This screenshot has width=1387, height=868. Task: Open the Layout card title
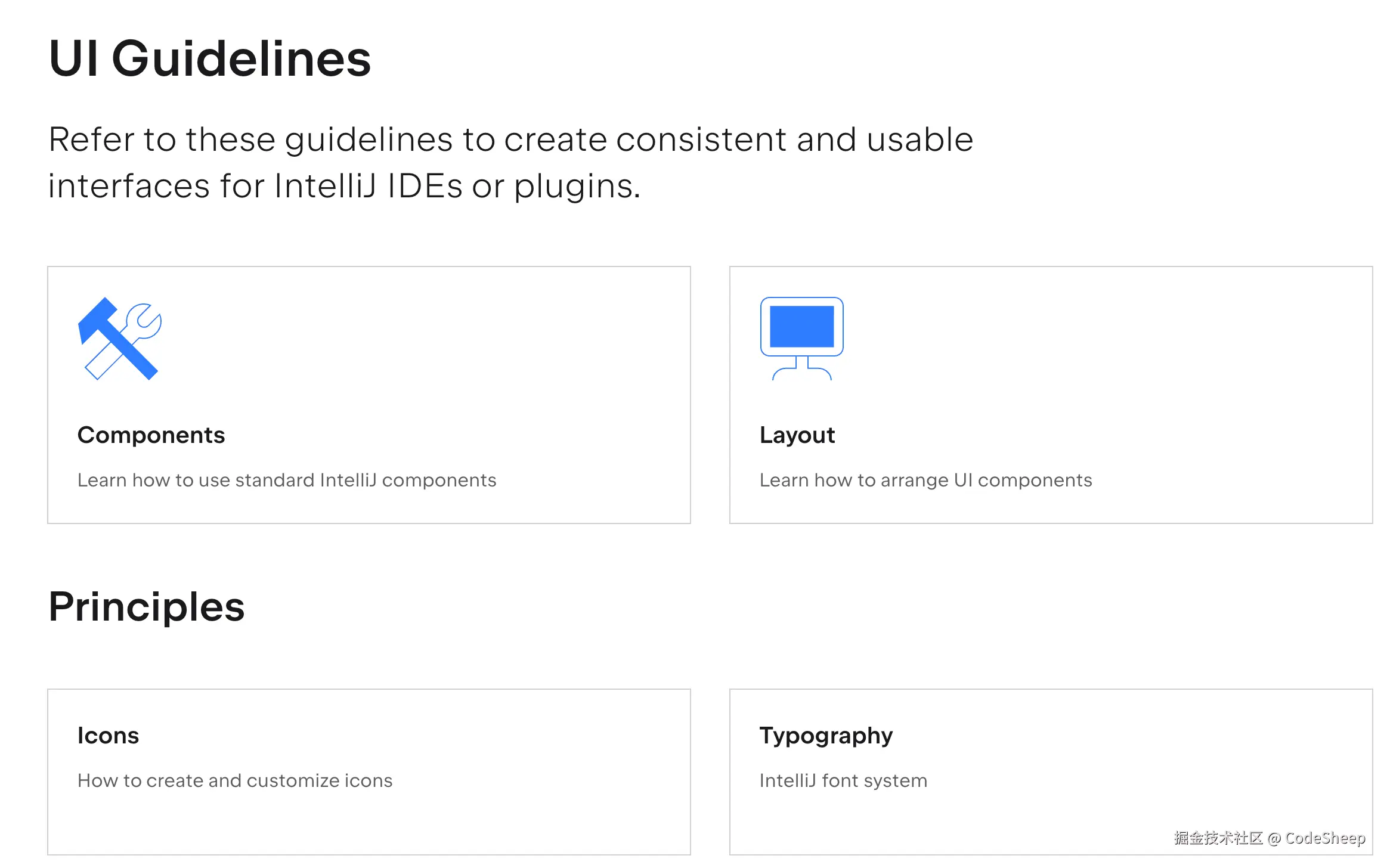click(797, 436)
